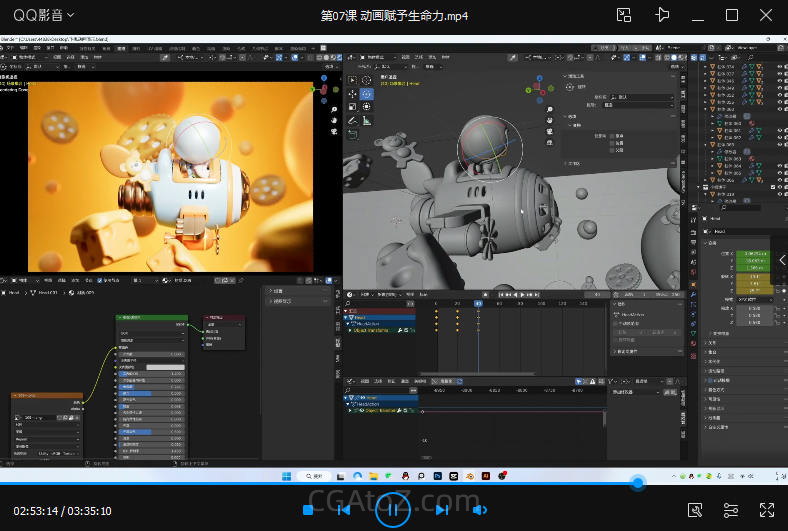788x531 pixels.
Task: Pause the video playback
Action: point(392,510)
